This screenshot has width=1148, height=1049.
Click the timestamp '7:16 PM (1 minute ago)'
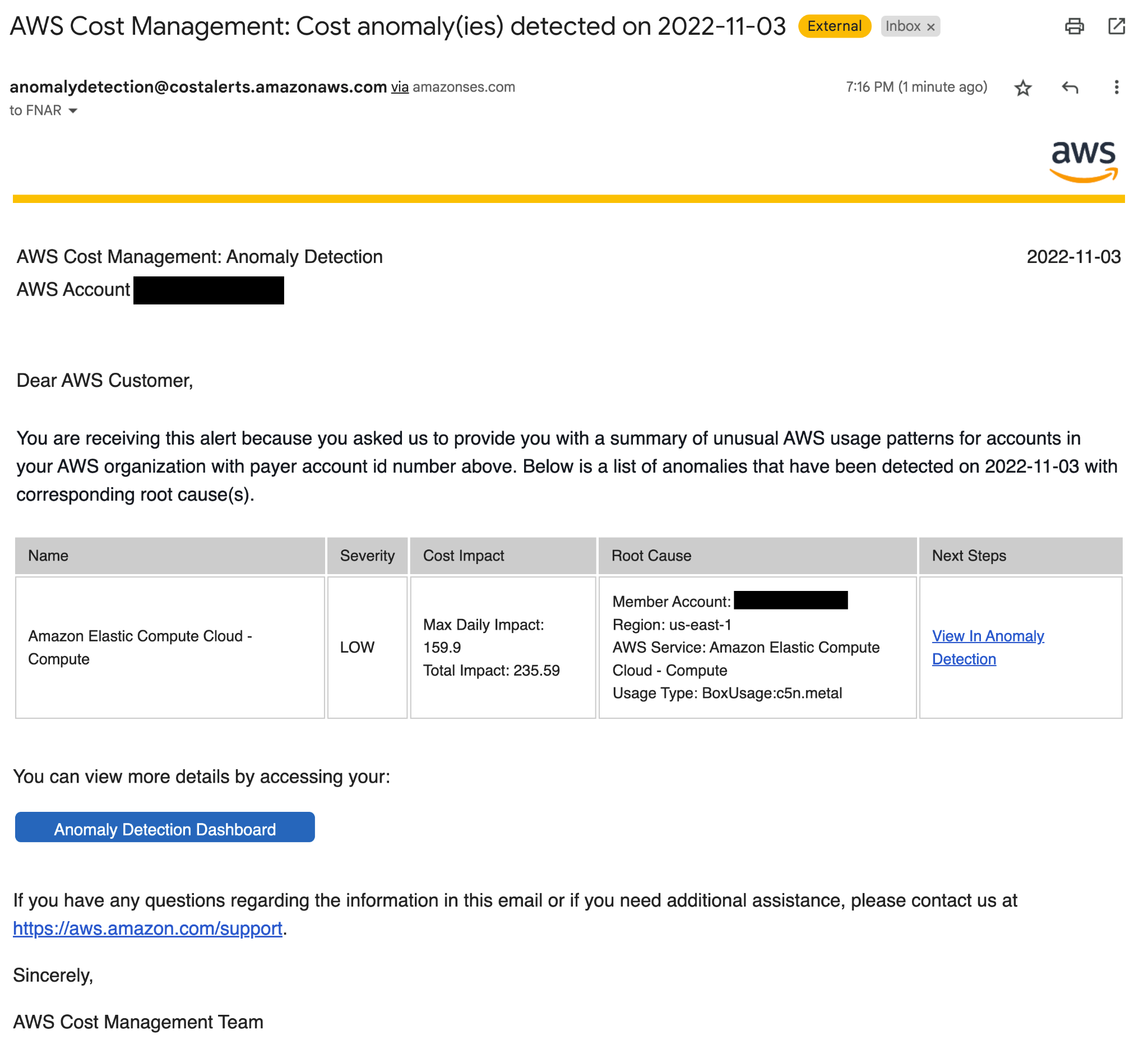click(x=917, y=86)
